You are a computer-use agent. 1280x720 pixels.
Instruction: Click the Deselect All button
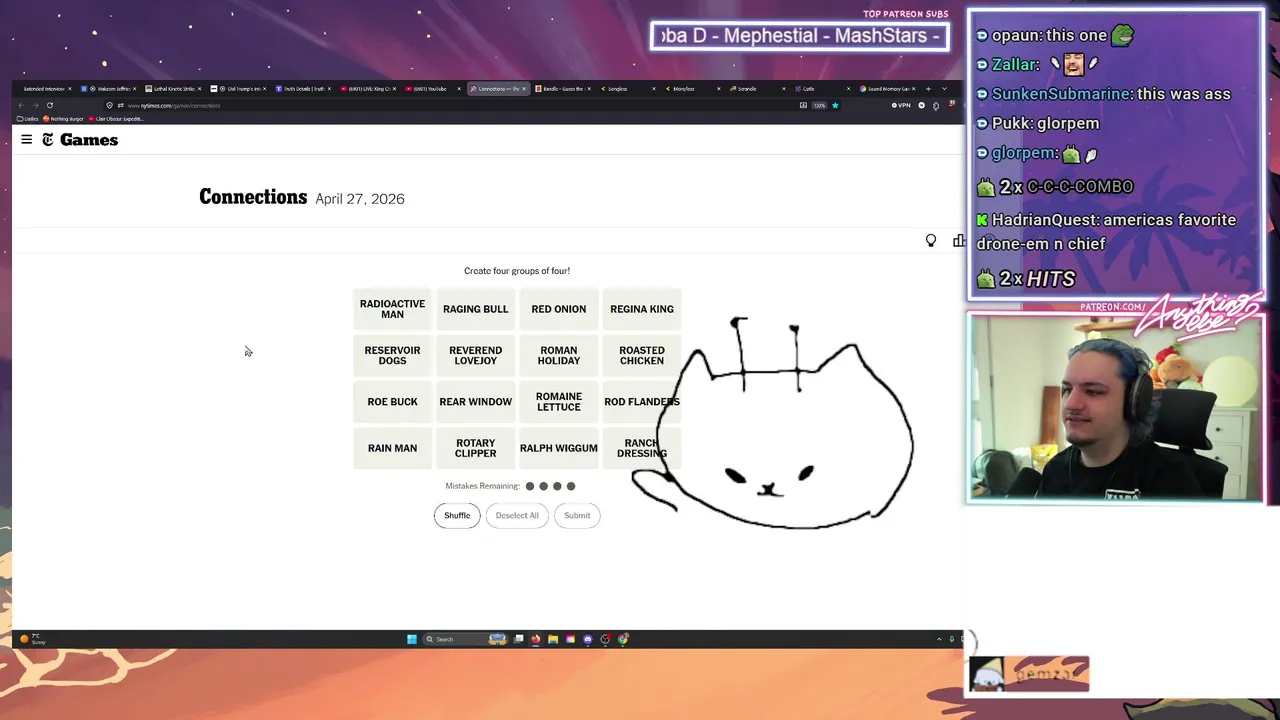tap(517, 515)
